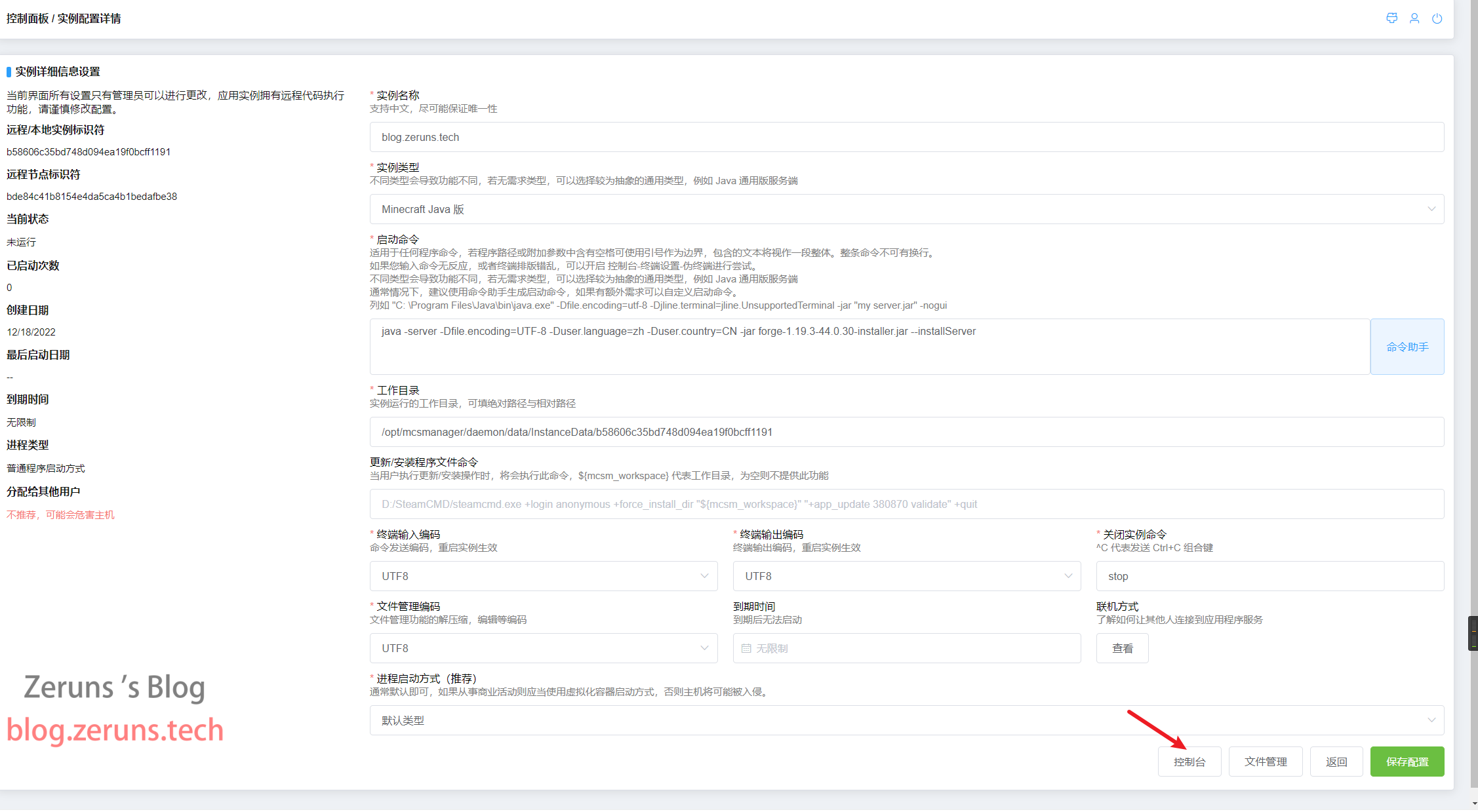Click the 实例名称 input field
This screenshot has width=1478, height=812.
tap(906, 137)
